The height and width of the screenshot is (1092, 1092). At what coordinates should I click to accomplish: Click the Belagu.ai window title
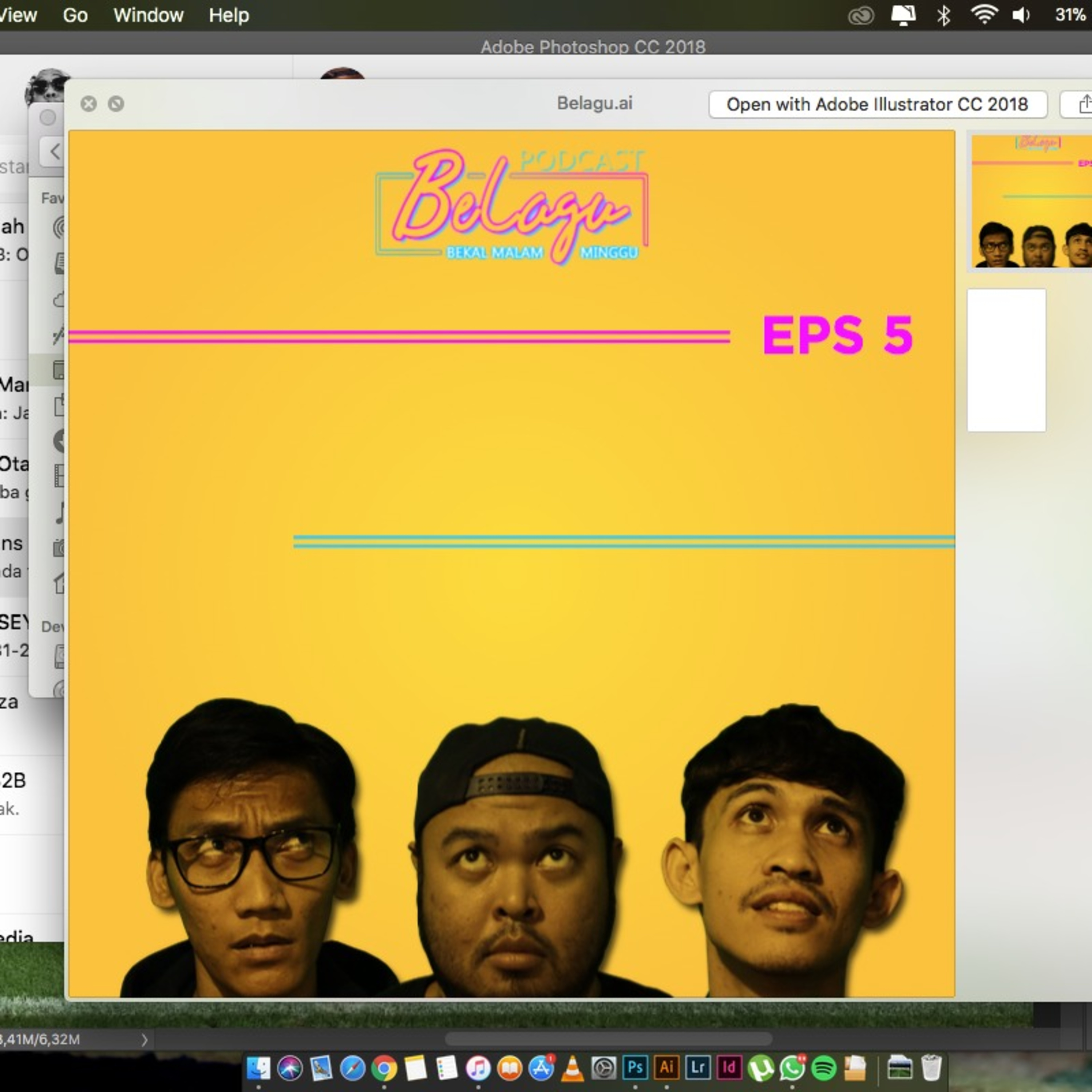[595, 103]
